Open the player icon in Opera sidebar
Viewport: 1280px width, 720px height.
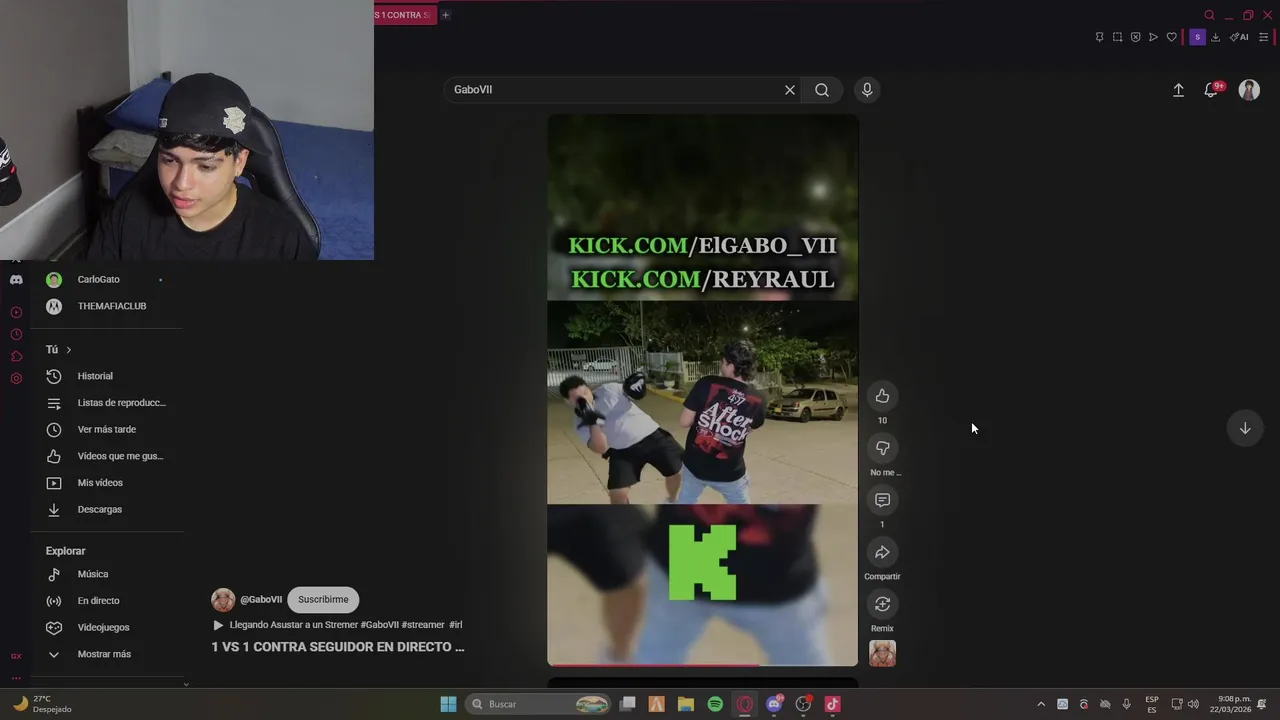(16, 312)
